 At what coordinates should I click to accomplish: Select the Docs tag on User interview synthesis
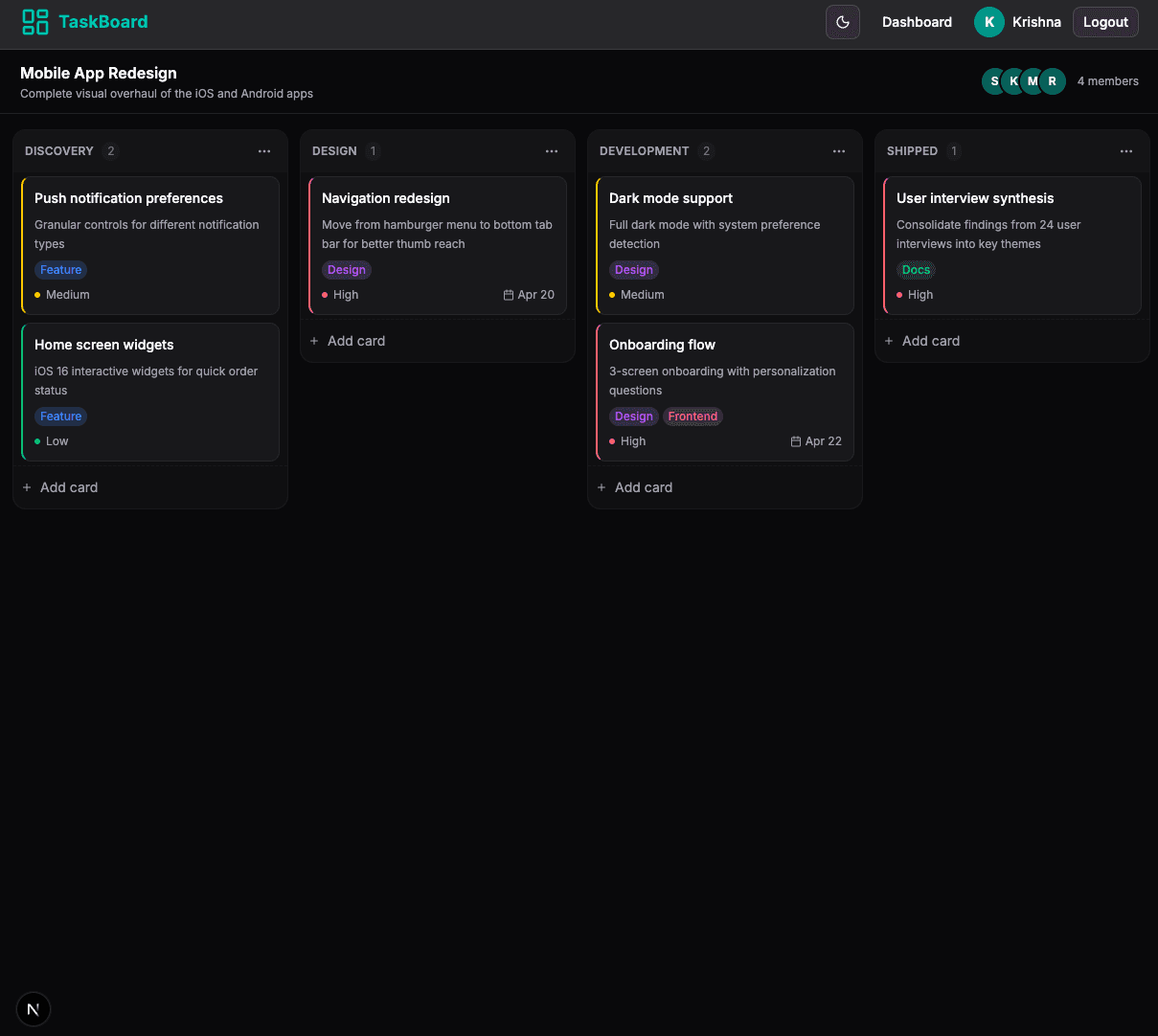pyautogui.click(x=916, y=270)
